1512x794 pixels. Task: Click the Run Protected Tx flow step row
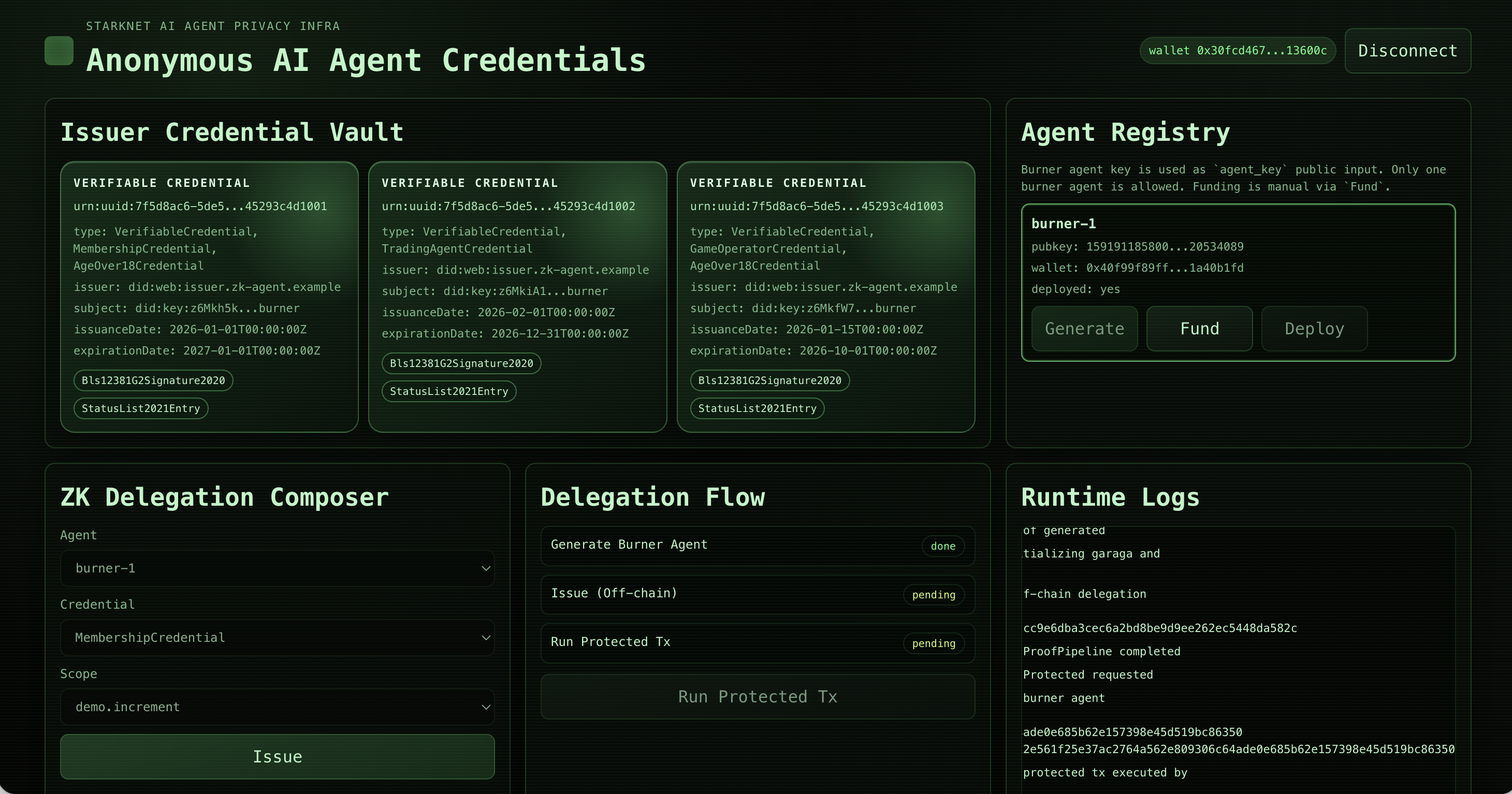point(758,643)
